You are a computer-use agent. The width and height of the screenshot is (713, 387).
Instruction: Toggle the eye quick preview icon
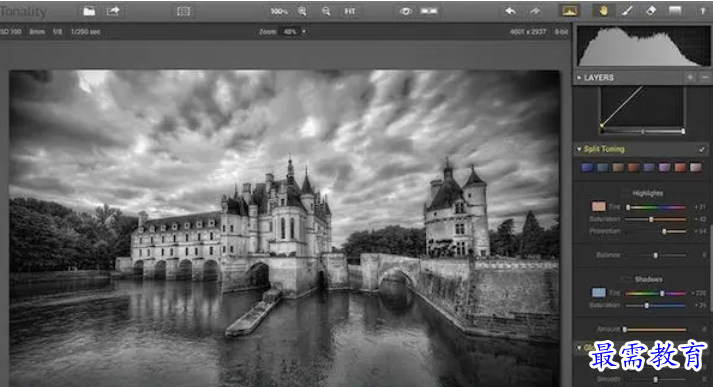(406, 11)
